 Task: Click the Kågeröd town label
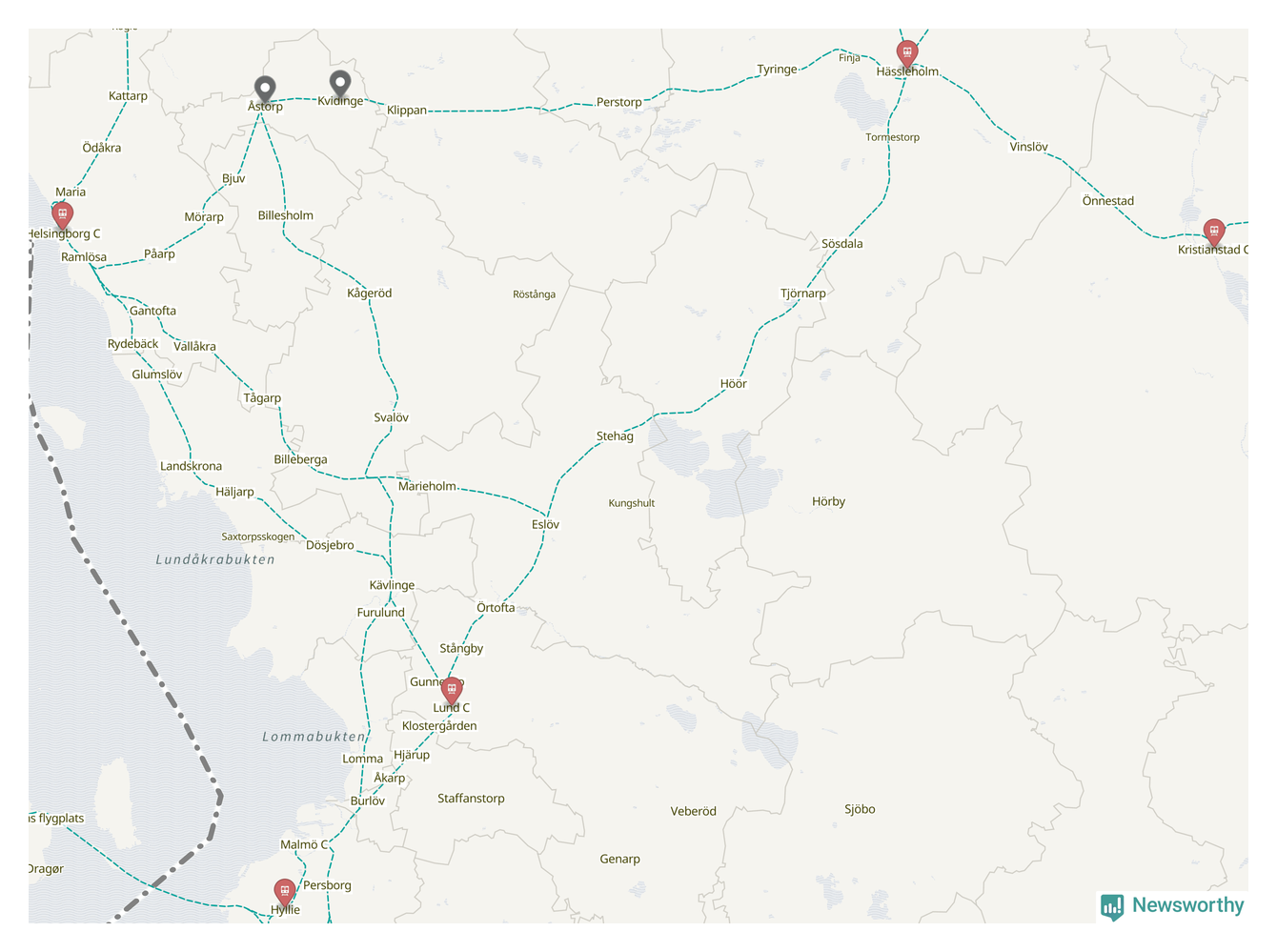[369, 294]
